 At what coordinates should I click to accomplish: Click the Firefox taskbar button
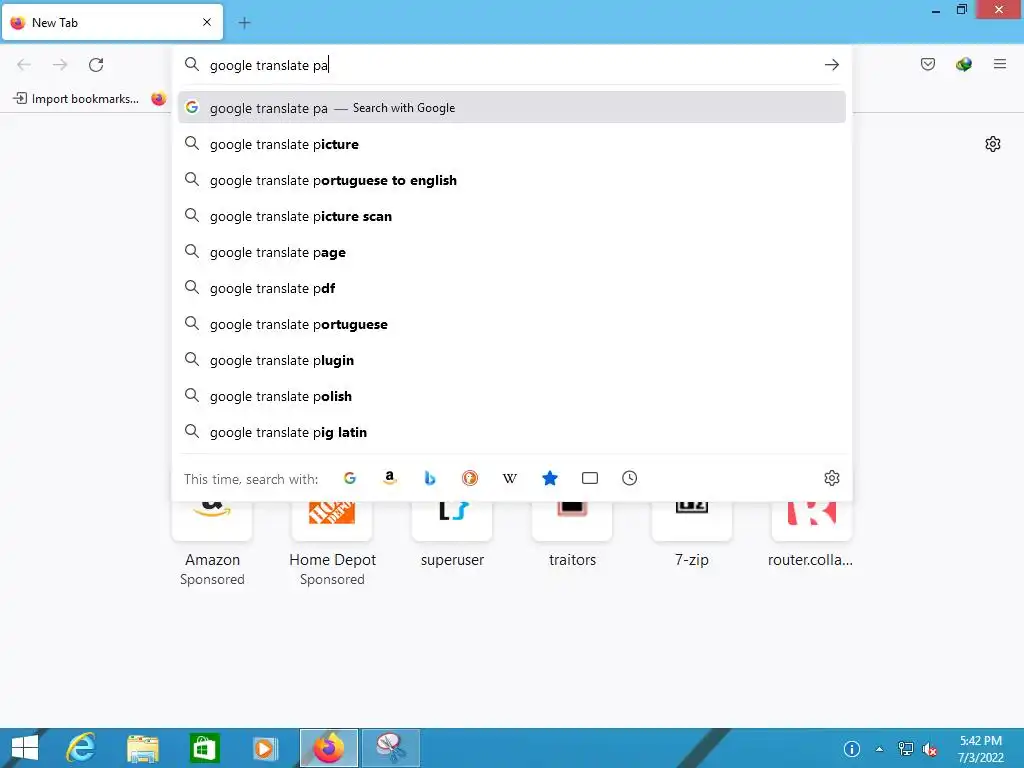(329, 748)
